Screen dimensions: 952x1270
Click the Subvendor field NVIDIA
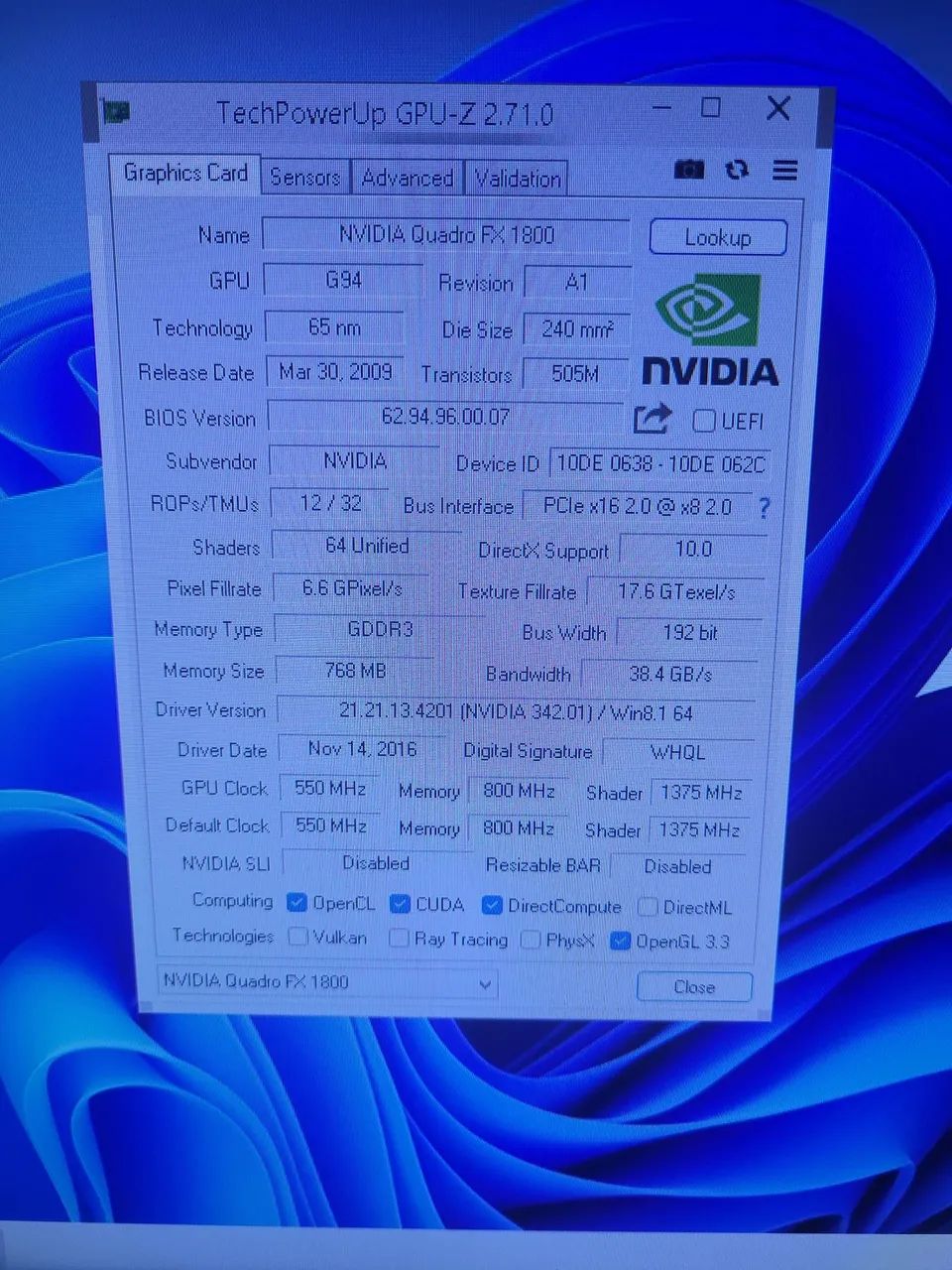(x=355, y=461)
